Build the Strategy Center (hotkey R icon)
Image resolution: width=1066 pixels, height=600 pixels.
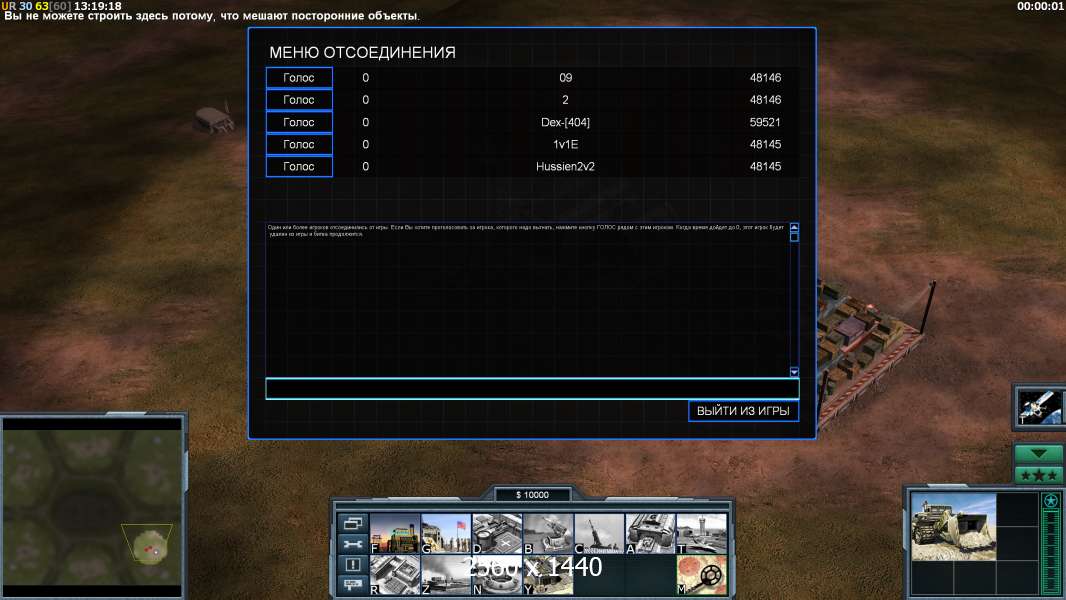[x=395, y=575]
